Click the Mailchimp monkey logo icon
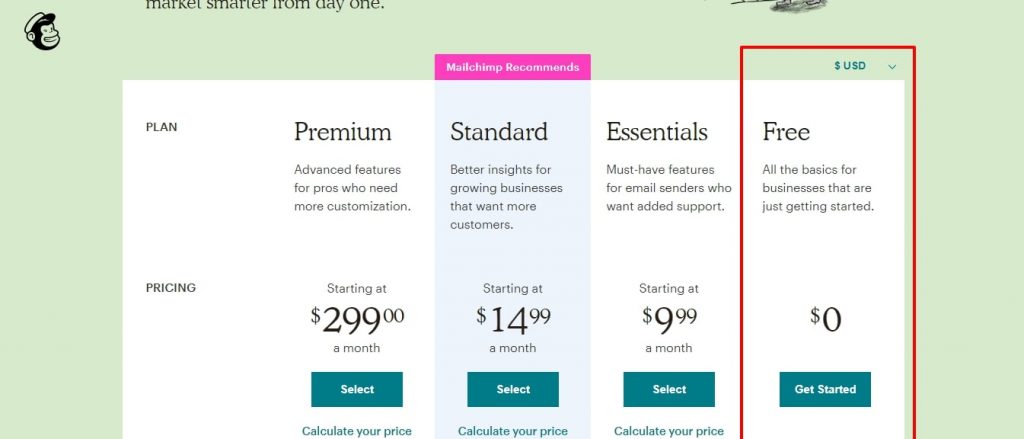The height and width of the screenshot is (439, 1024). 42,31
